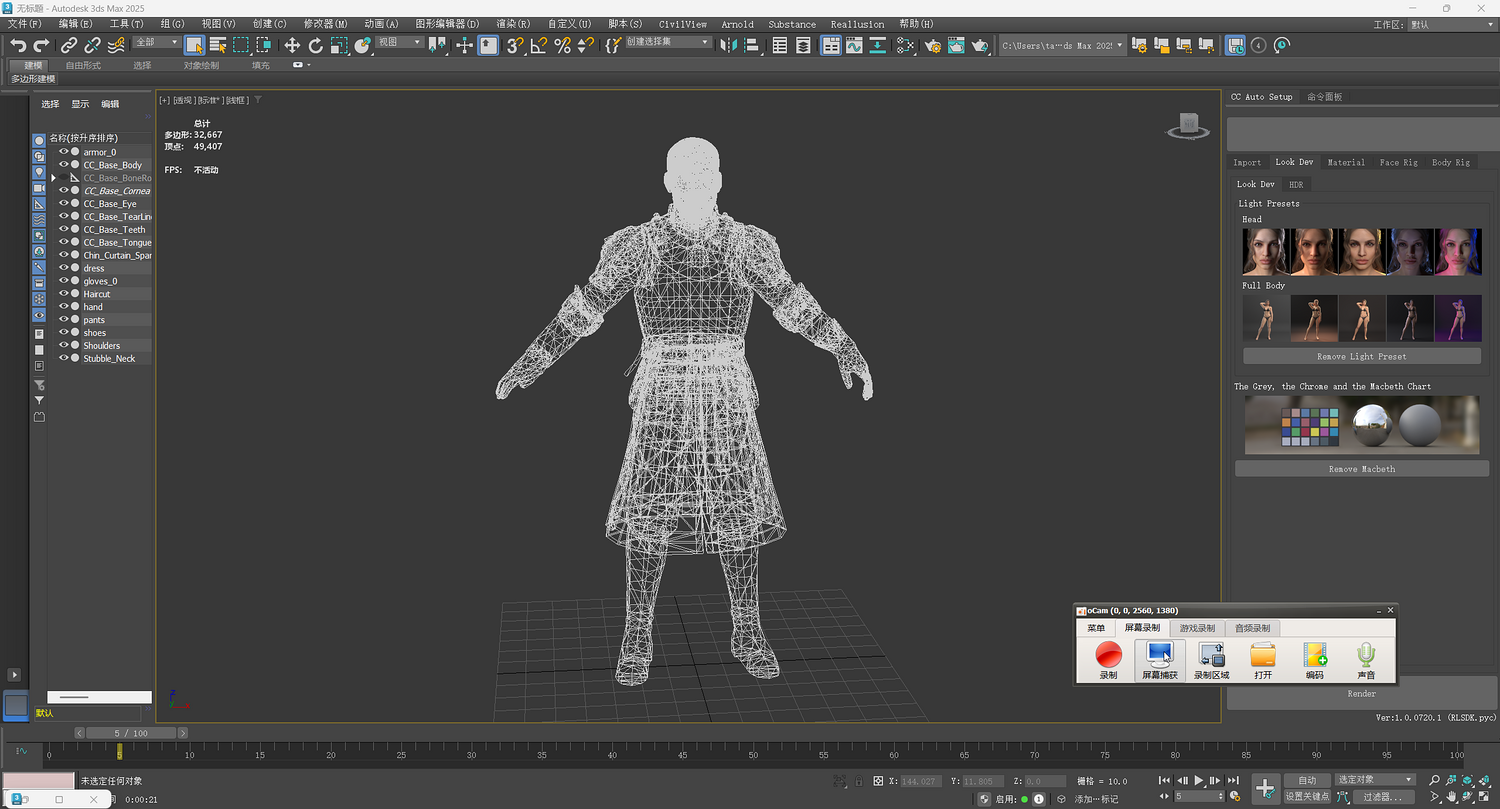Viewport: 1500px width, 809px height.
Task: Toggle the Auto key mode button
Action: click(1306, 780)
